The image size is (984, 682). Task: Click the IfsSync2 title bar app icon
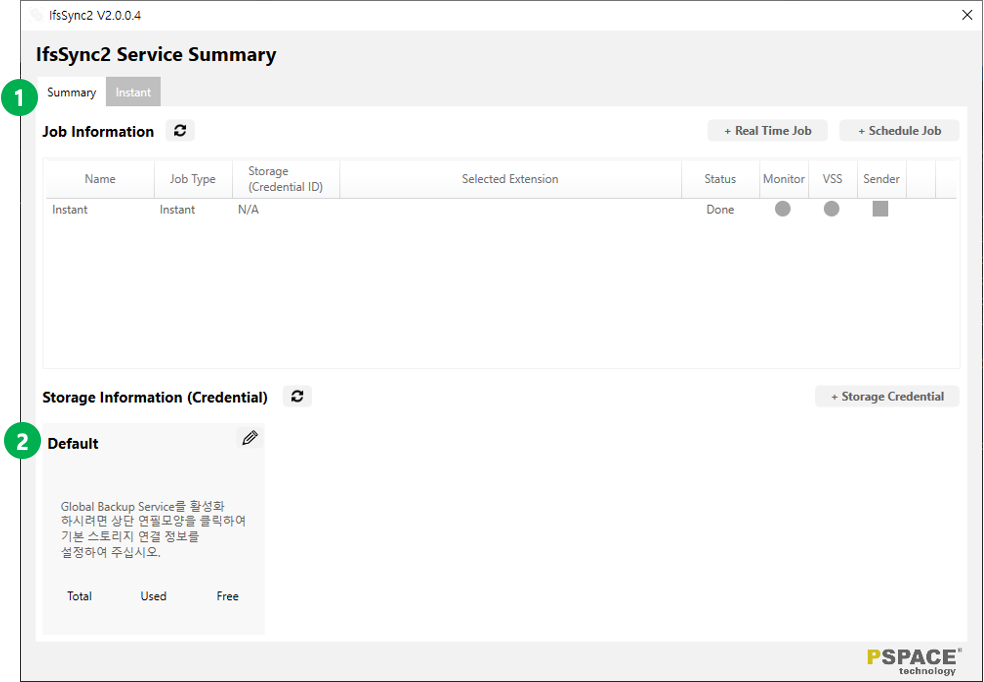[36, 15]
